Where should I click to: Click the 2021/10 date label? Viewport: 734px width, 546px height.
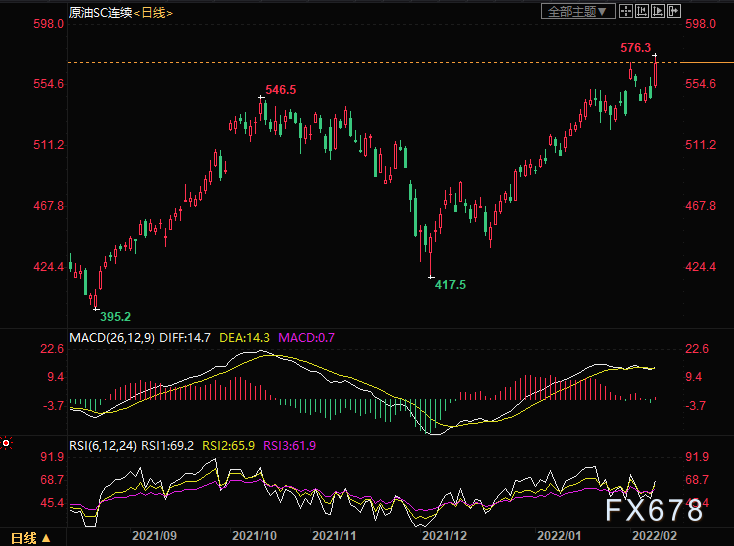[254, 536]
